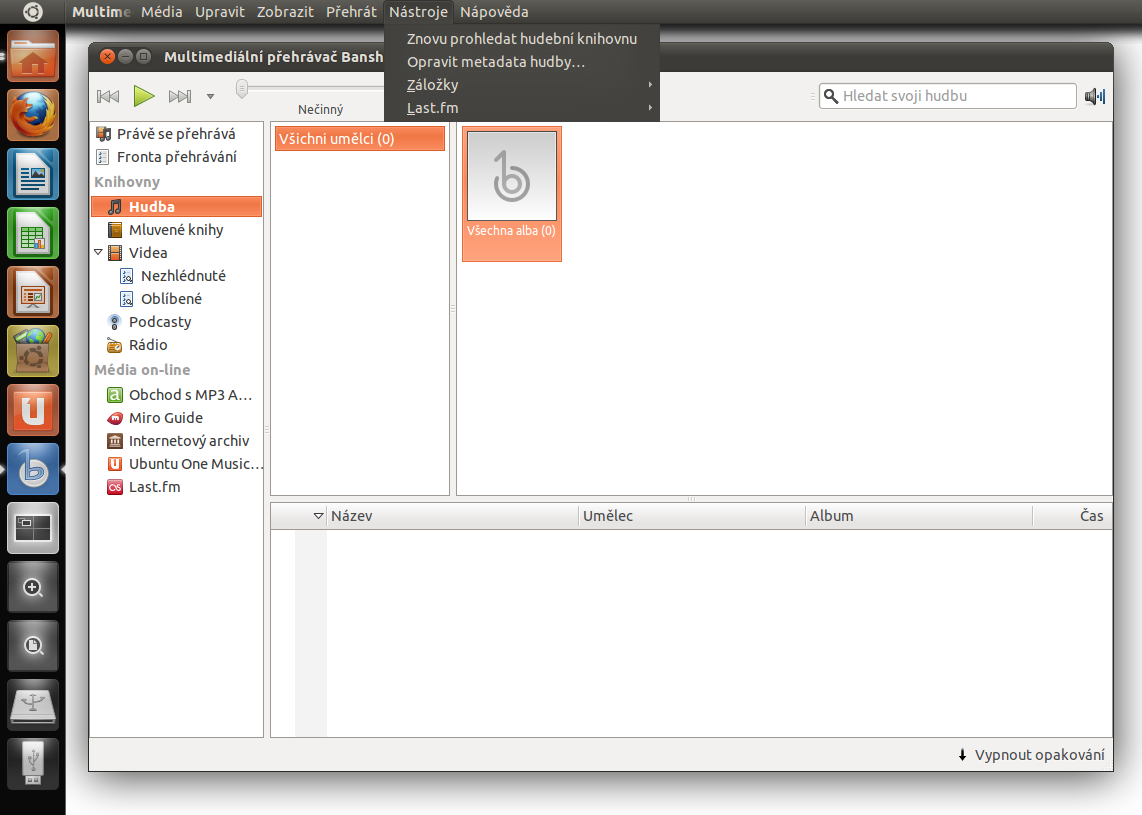This screenshot has width=1142, height=815.
Task: Open 'Internetový archiv'
Action: [x=189, y=441]
